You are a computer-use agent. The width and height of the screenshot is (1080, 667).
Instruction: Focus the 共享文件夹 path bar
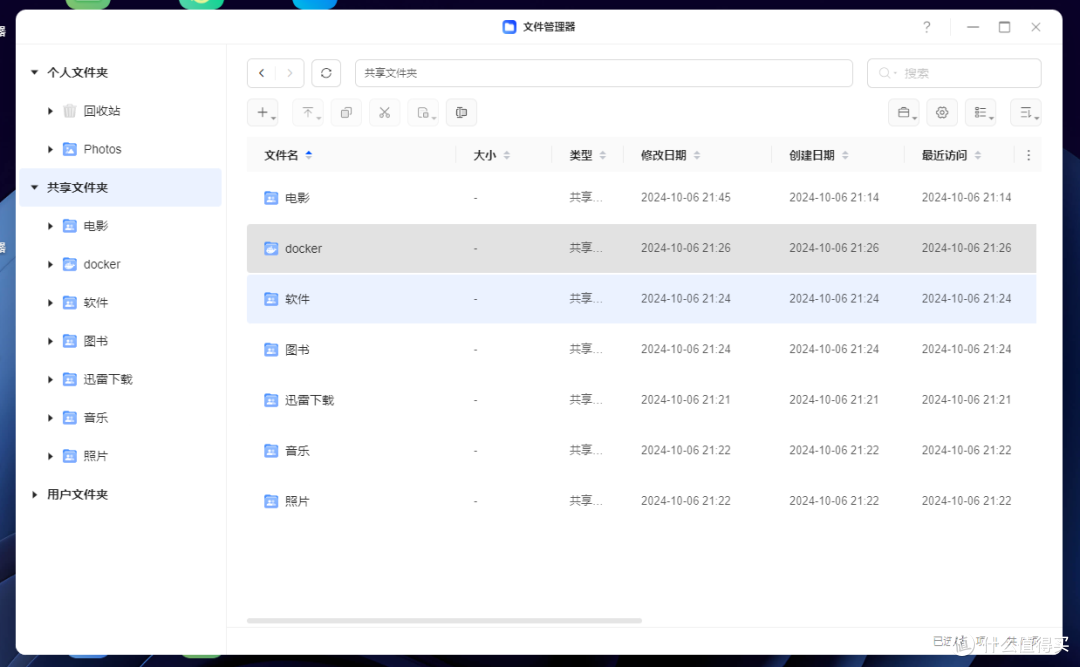pyautogui.click(x=603, y=73)
